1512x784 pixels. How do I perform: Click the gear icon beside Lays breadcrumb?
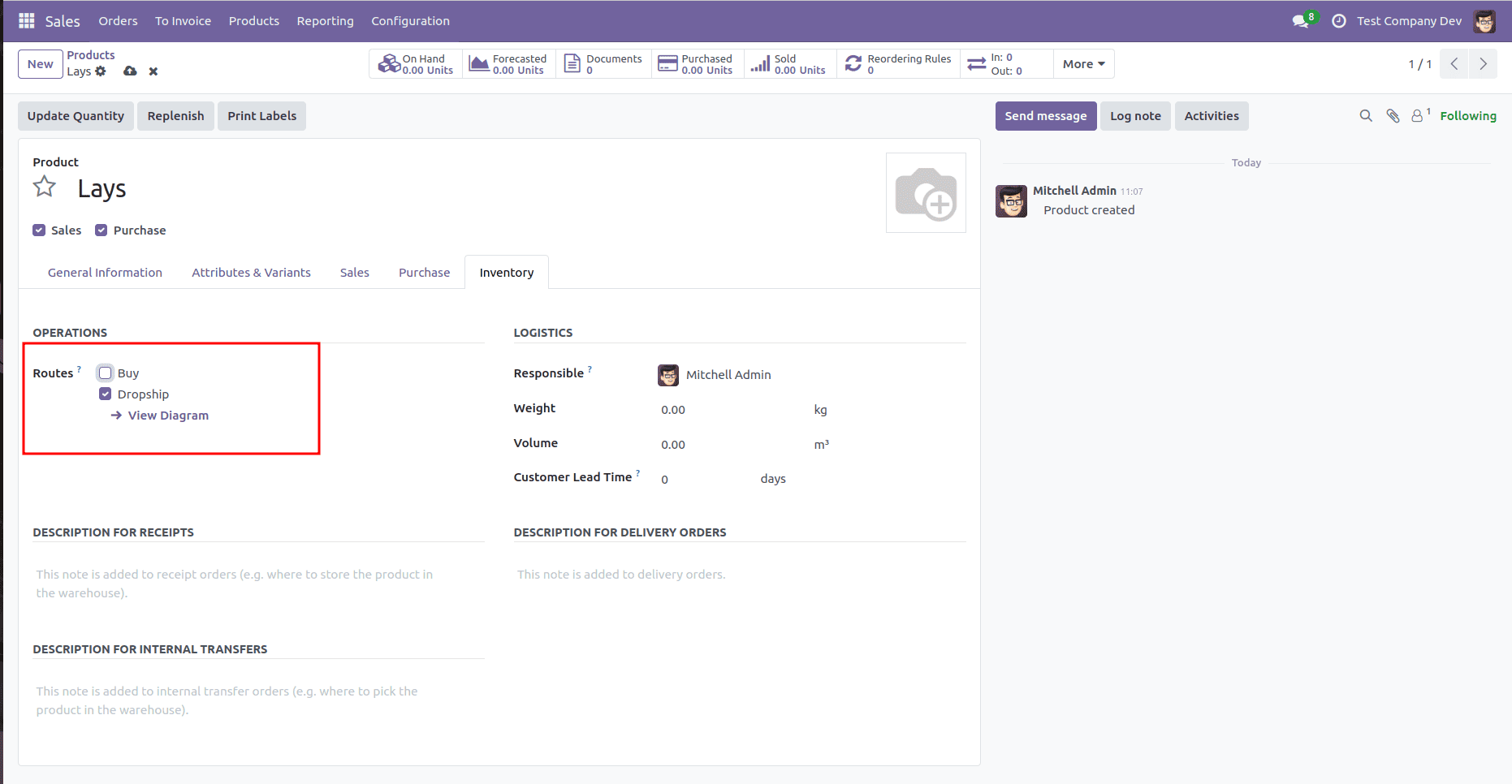(x=101, y=71)
